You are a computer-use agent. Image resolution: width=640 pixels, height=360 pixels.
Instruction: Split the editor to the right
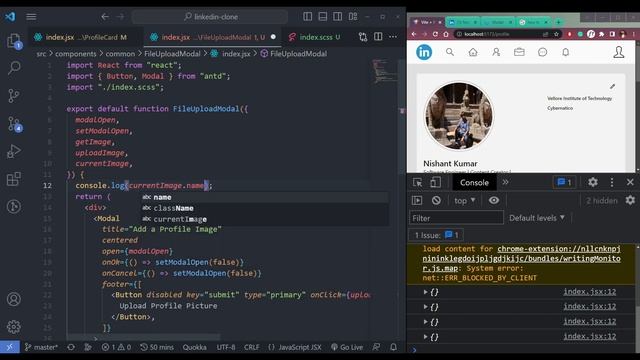378,37
